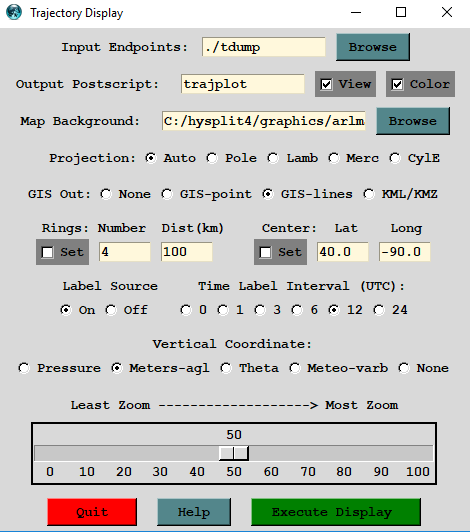
Task: Select the Lamb projection option
Action: pos(293,158)
